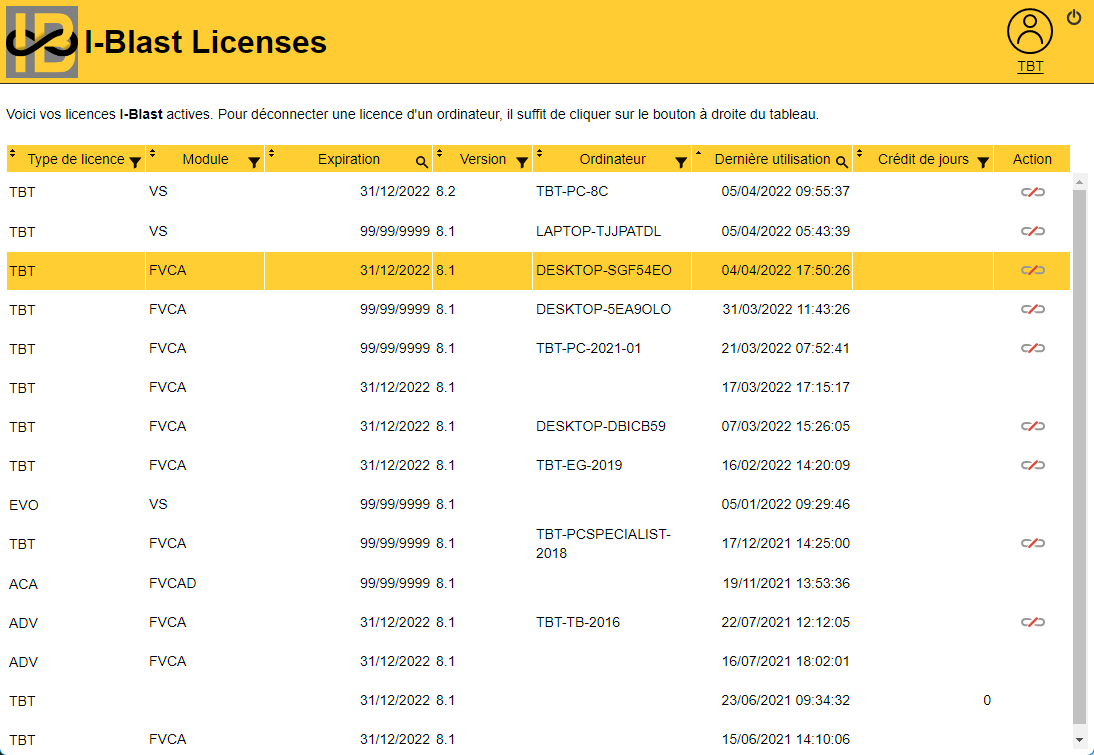The width and height of the screenshot is (1094, 755).
Task: Click the I-Blast logo
Action: 40,40
